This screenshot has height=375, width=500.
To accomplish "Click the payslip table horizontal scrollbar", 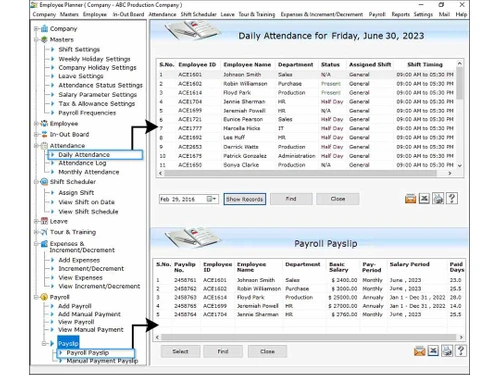I will (309, 337).
